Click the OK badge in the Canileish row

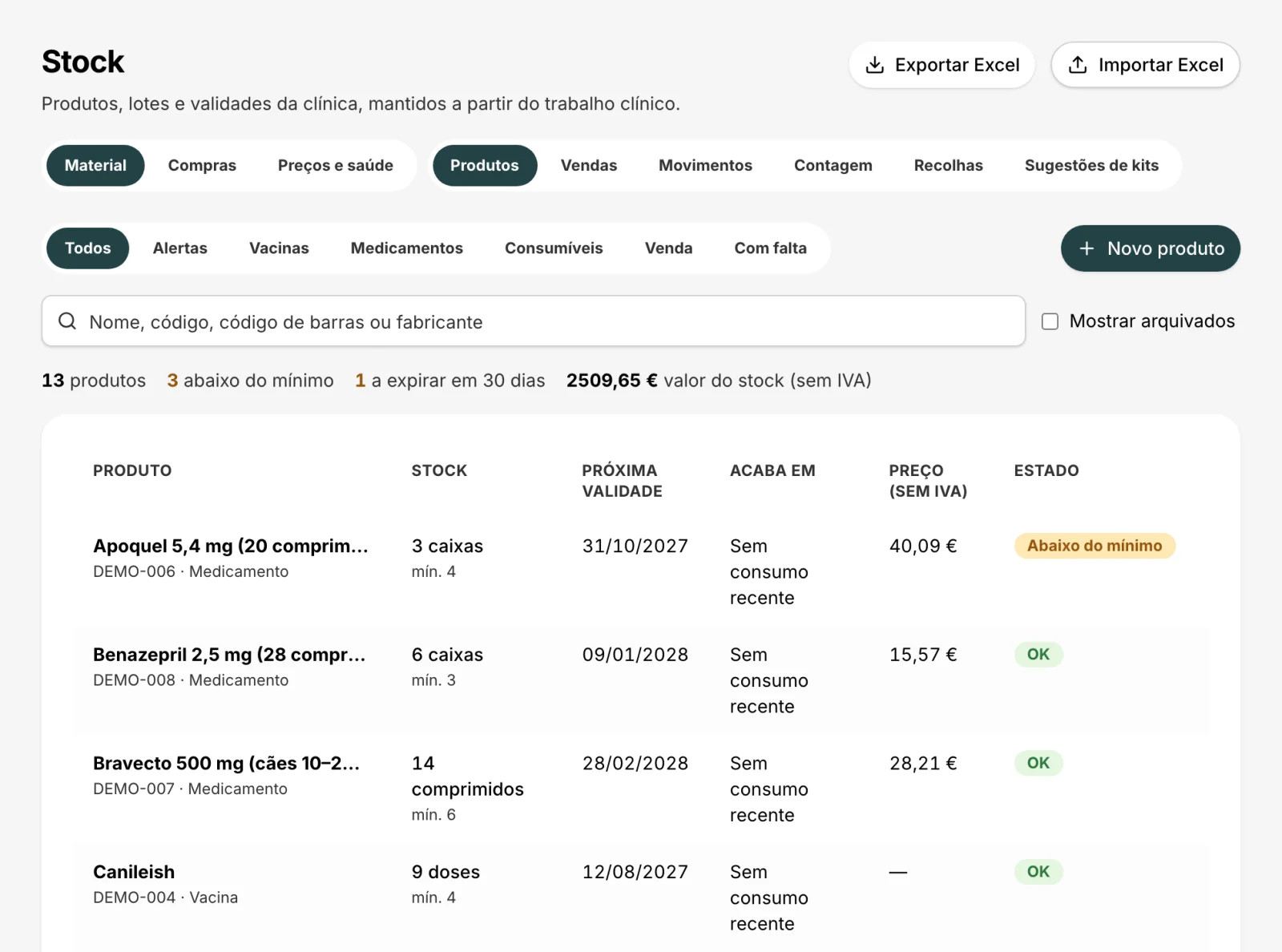click(1038, 872)
